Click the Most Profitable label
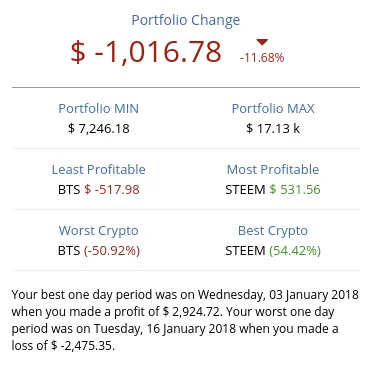374x368 pixels. tap(273, 170)
